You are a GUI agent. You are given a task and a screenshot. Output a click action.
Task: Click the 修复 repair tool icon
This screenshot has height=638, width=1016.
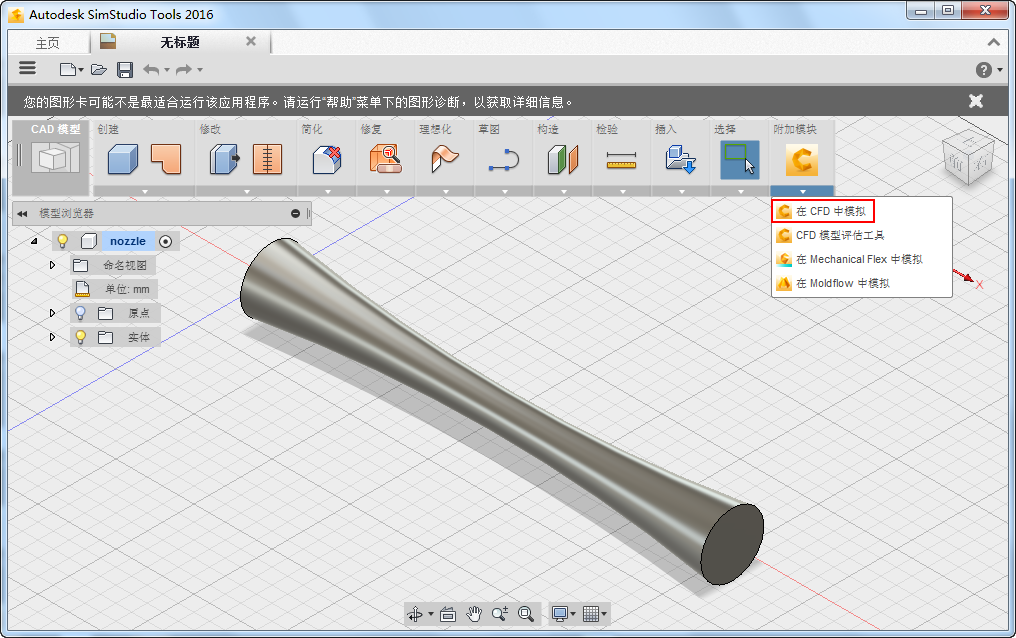[x=386, y=159]
